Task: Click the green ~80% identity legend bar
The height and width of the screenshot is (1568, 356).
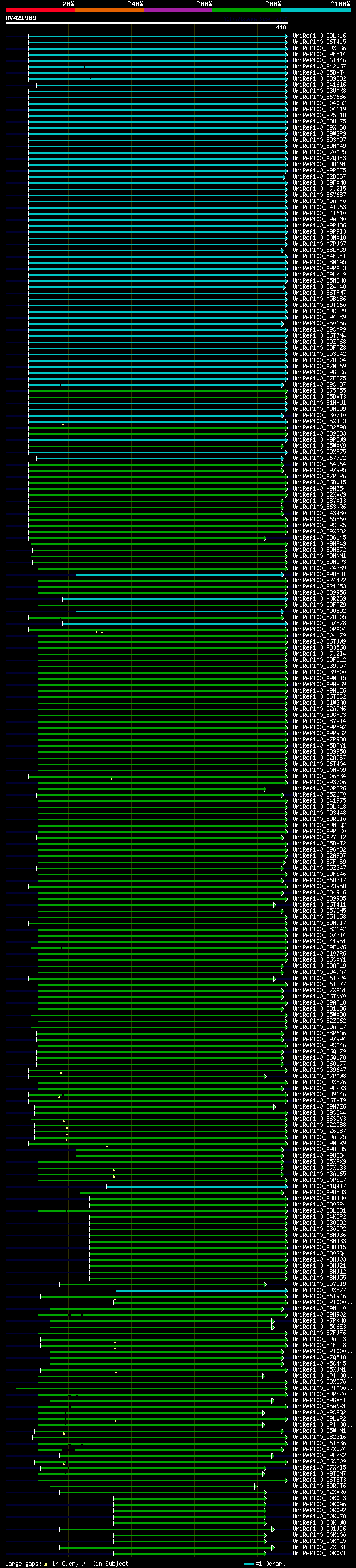Action: tap(247, 10)
